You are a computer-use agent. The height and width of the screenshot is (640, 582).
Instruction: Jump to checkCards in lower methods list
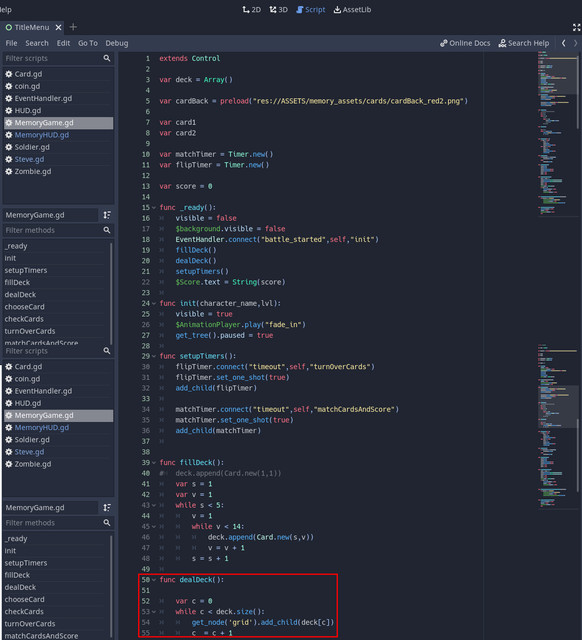55,611
